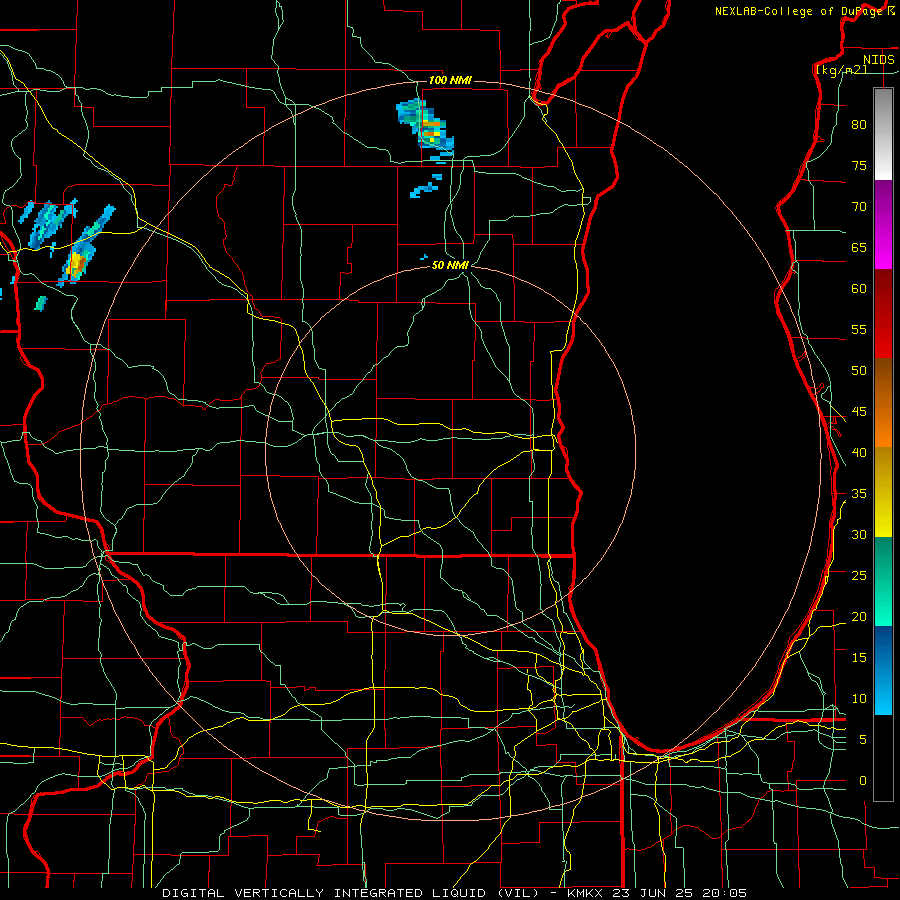The width and height of the screenshot is (900, 900).
Task: Click the [kg/m2] units label
Action: pyautogui.click(x=841, y=70)
